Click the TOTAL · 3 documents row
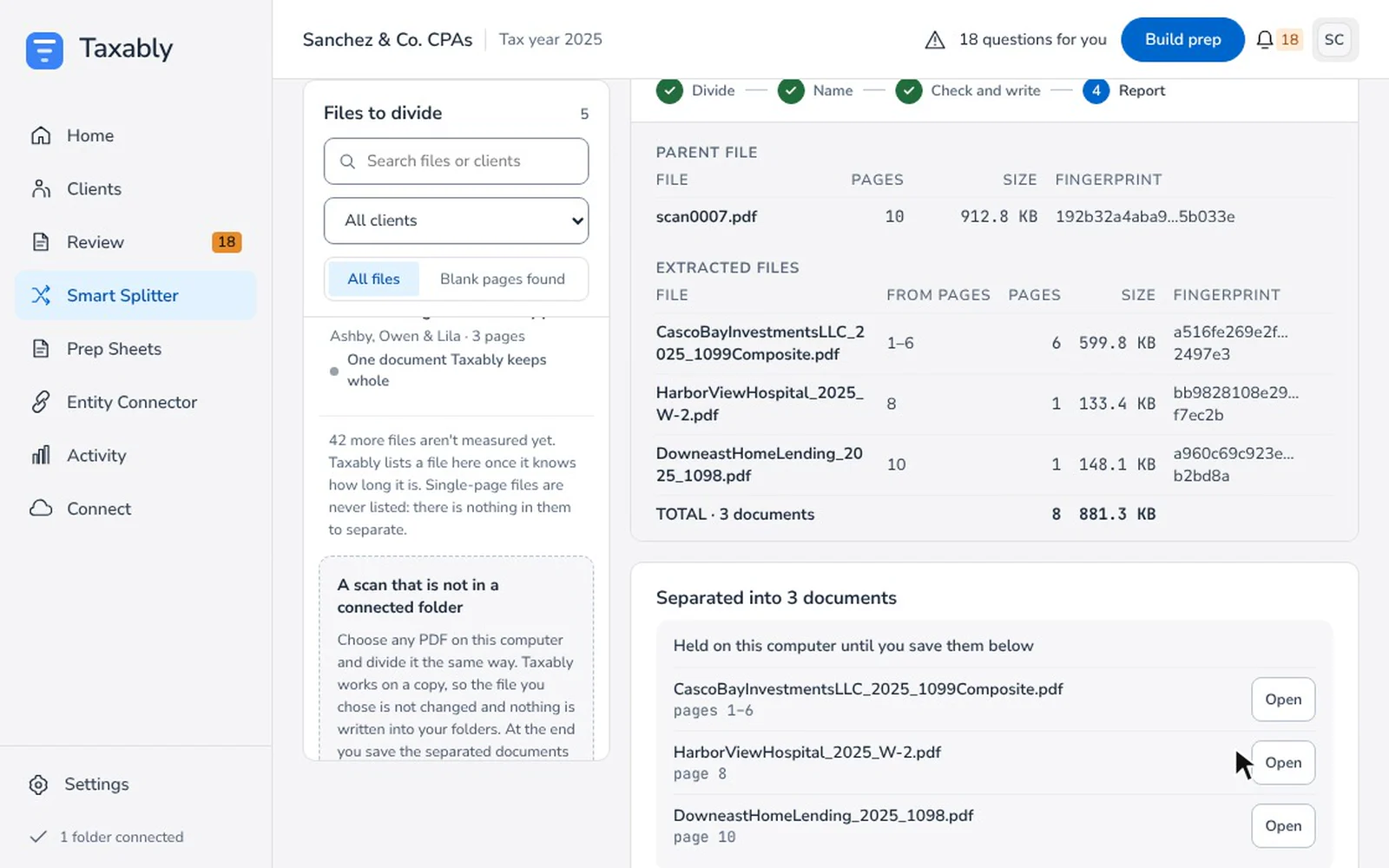Viewport: 1389px width, 868px height. 994,514
